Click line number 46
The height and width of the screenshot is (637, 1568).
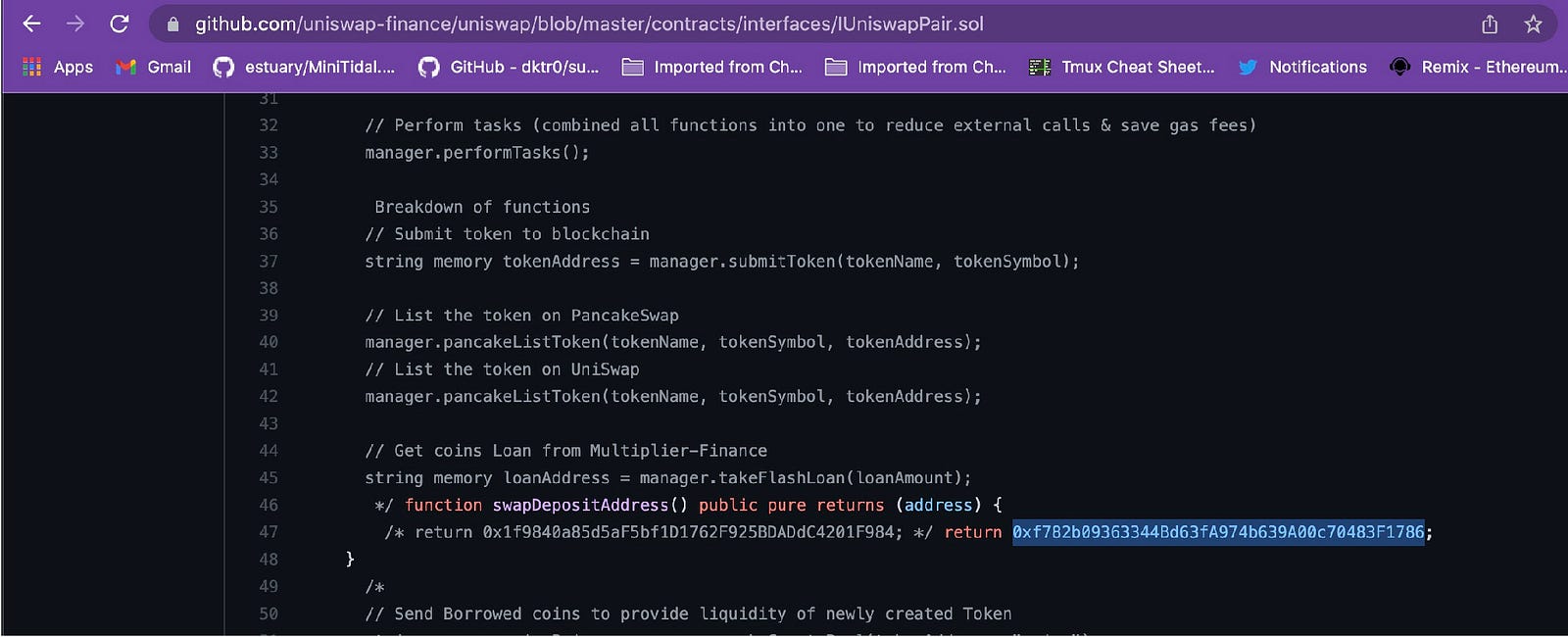click(x=269, y=506)
